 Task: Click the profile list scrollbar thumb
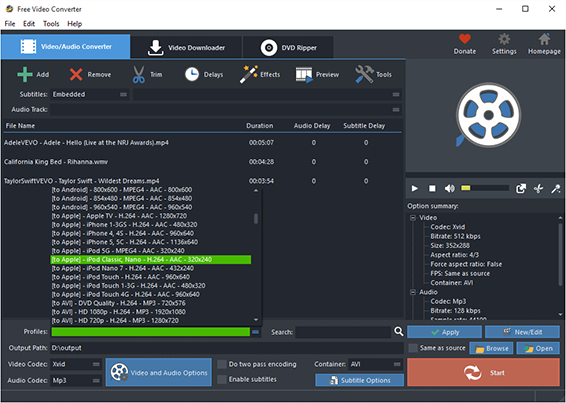[256, 218]
